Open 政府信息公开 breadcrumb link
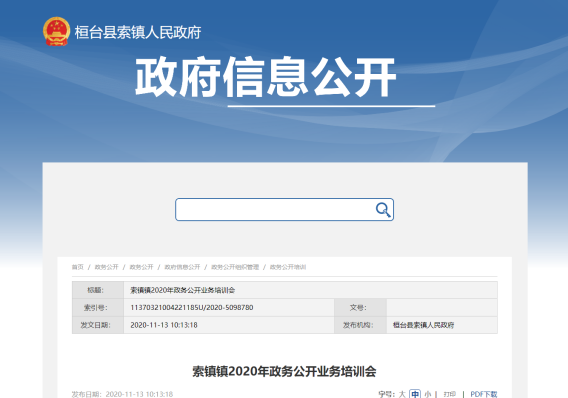 click(182, 267)
